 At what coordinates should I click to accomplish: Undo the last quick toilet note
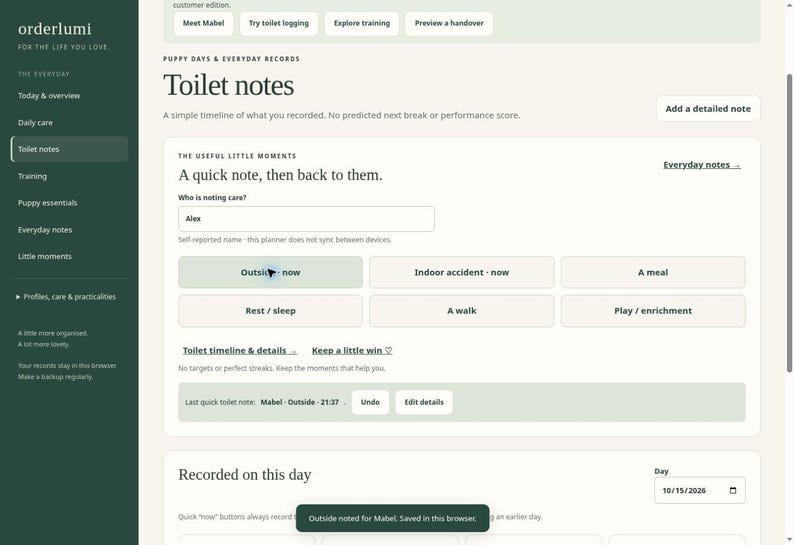click(x=370, y=402)
